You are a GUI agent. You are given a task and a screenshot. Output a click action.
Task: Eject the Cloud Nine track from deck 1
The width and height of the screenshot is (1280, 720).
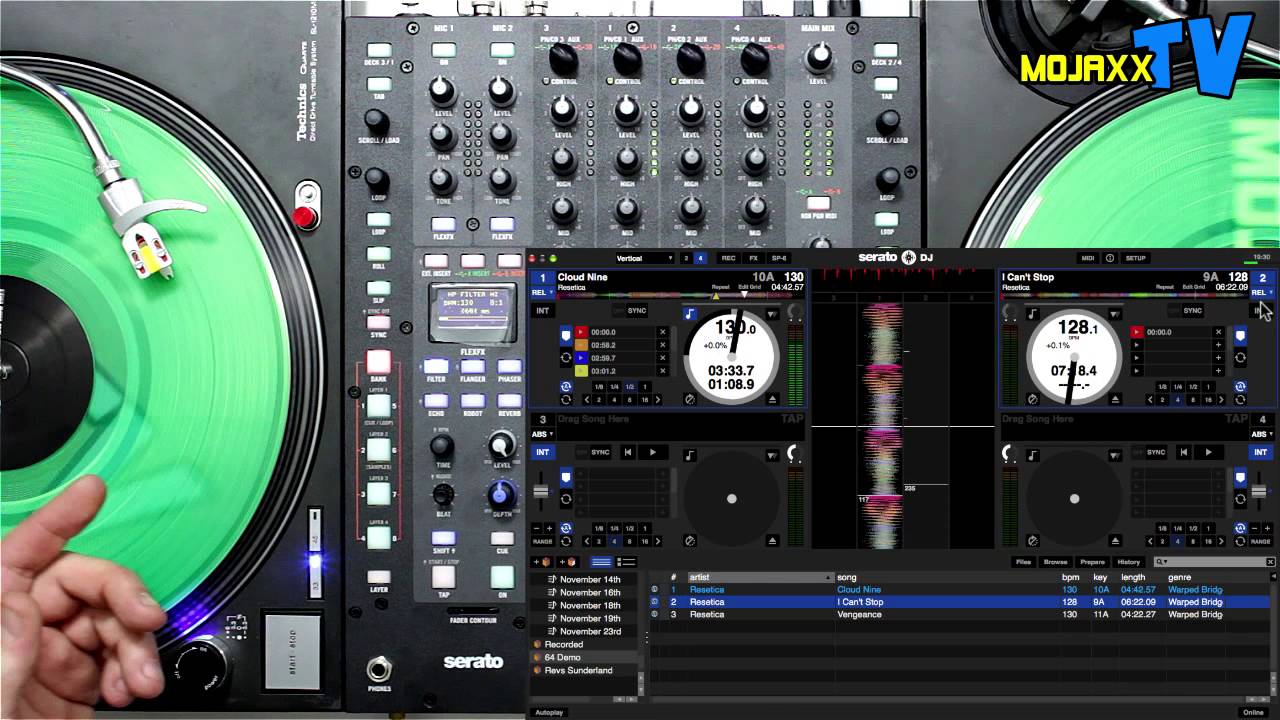click(x=772, y=400)
